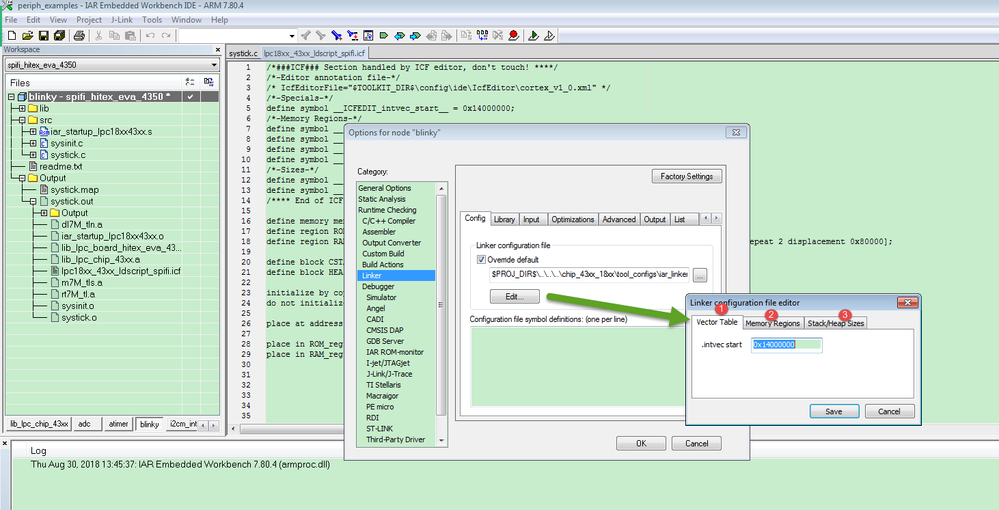Click the Open file toolbar icon

27,36
